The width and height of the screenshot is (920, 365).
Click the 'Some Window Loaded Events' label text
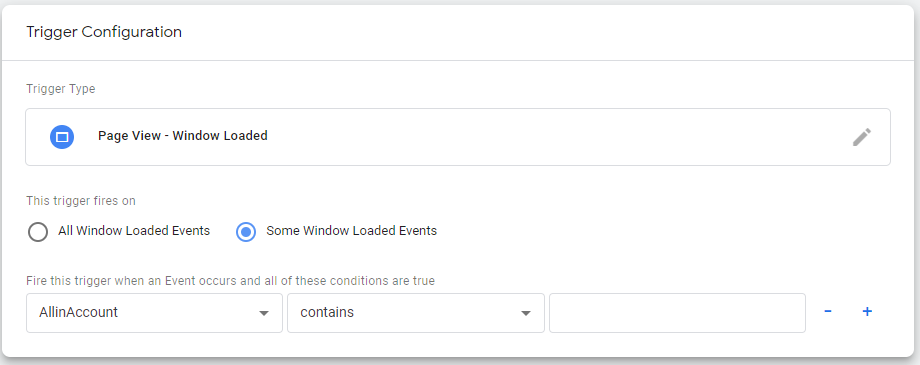[x=351, y=231]
